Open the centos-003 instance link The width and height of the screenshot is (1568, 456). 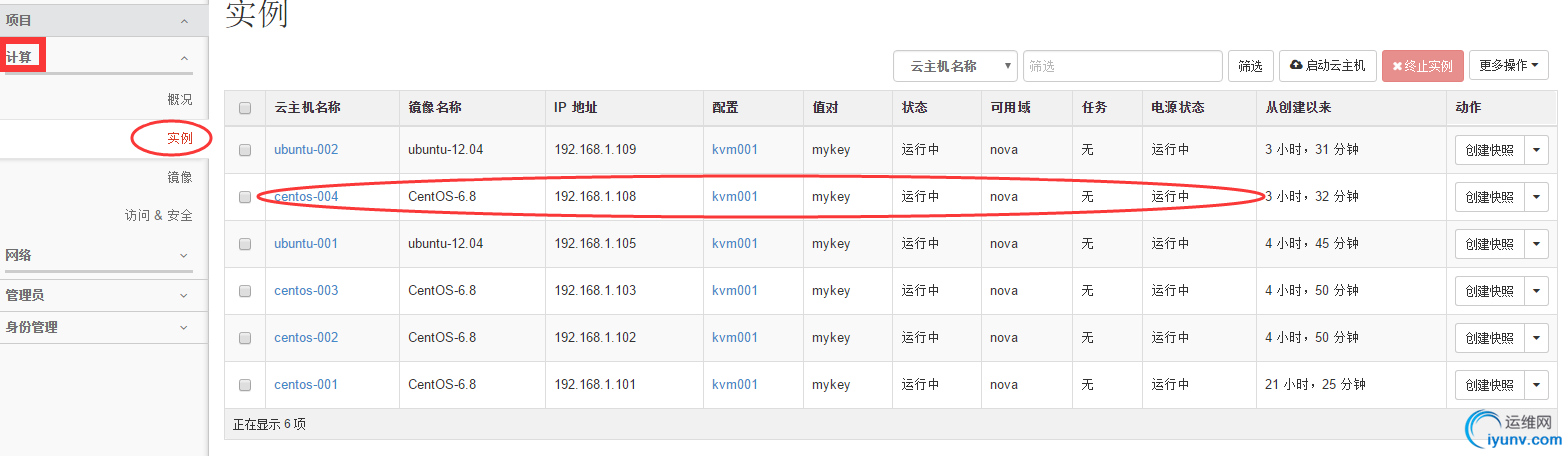coord(306,291)
